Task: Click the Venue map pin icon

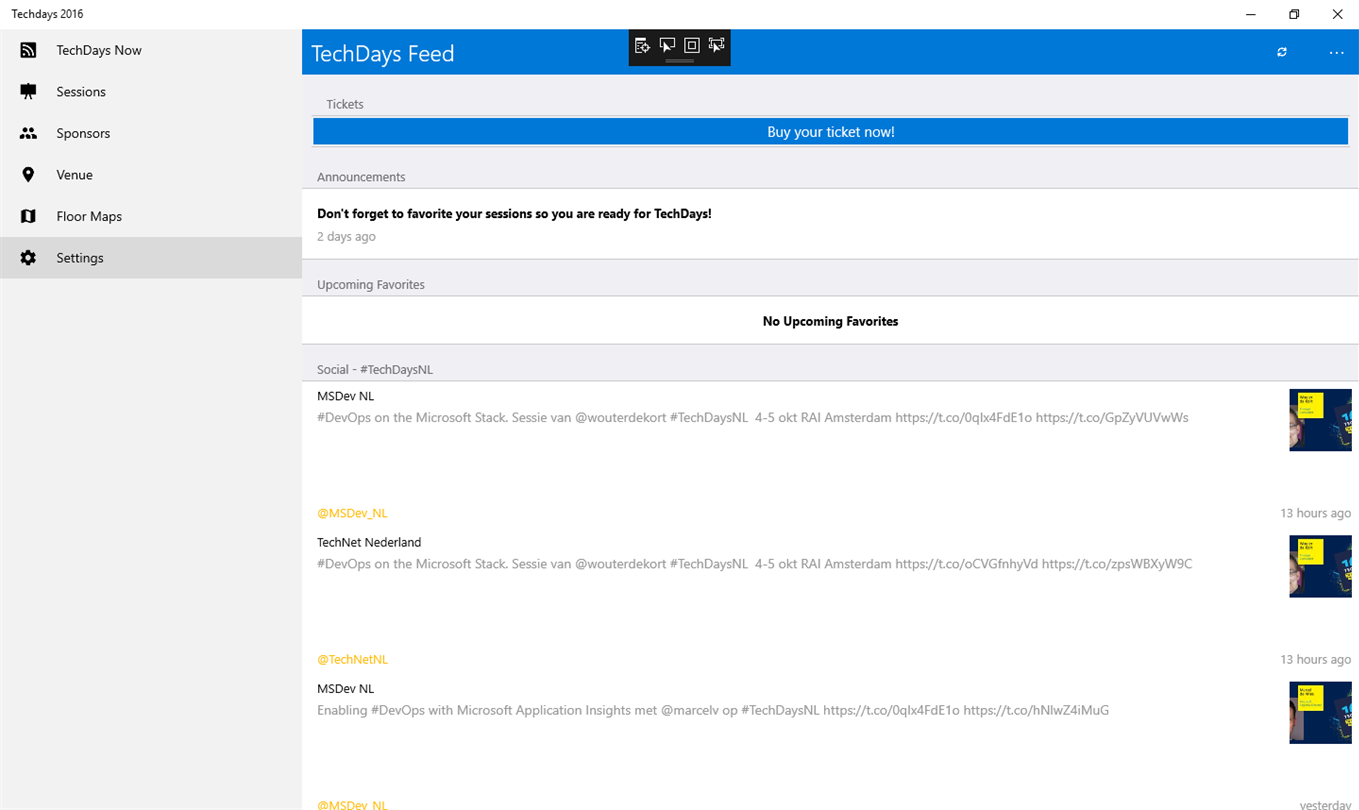Action: pos(28,175)
